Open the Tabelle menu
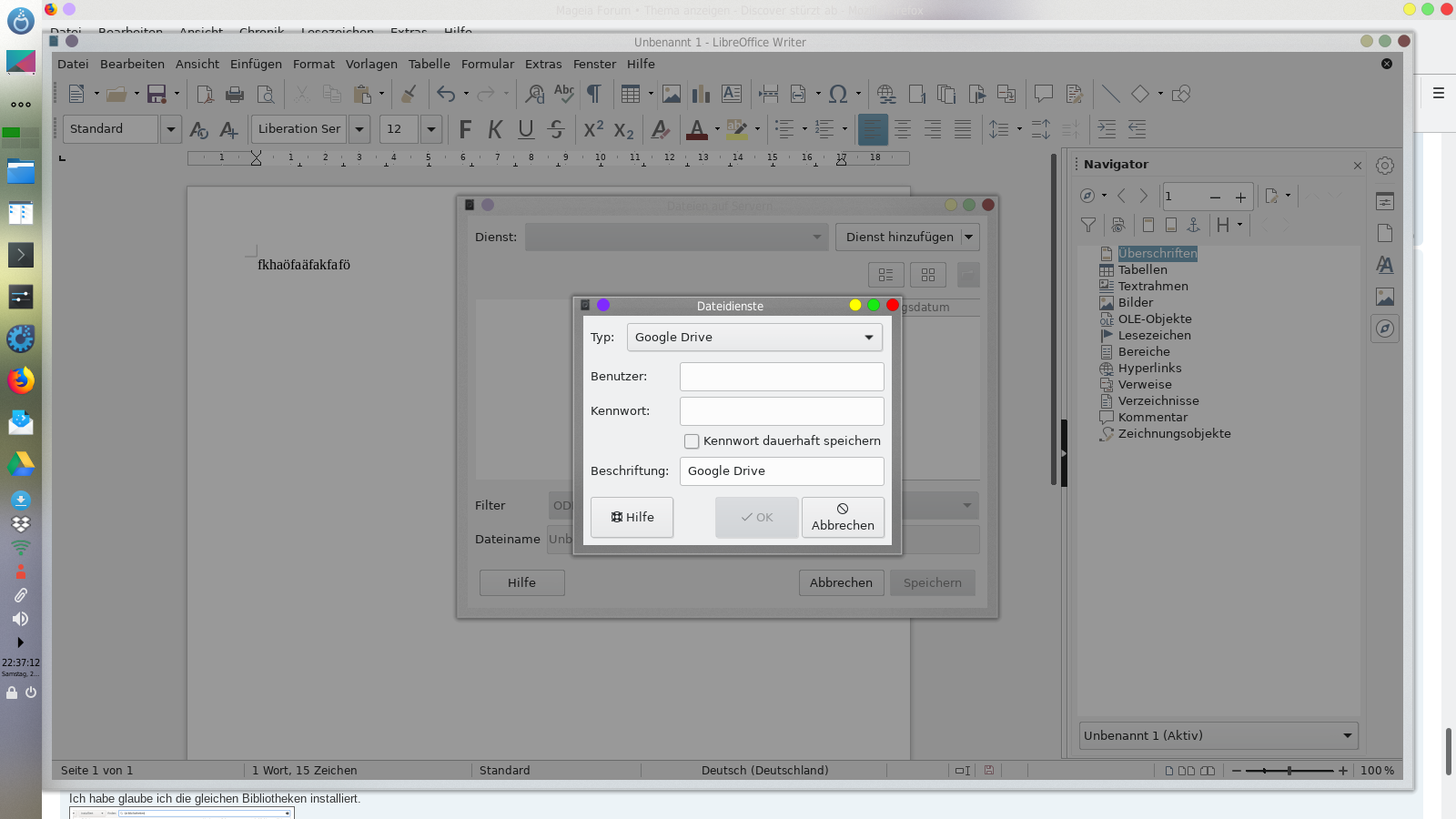1456x819 pixels. [430, 64]
